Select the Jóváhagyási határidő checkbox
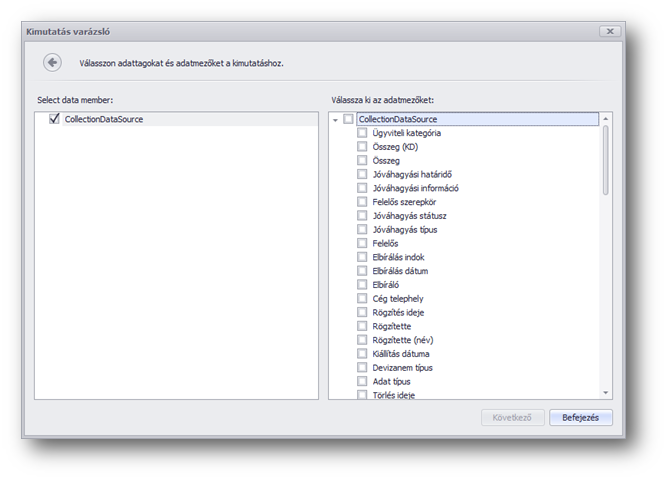Image resolution: width=668 pixels, height=481 pixels. click(362, 174)
